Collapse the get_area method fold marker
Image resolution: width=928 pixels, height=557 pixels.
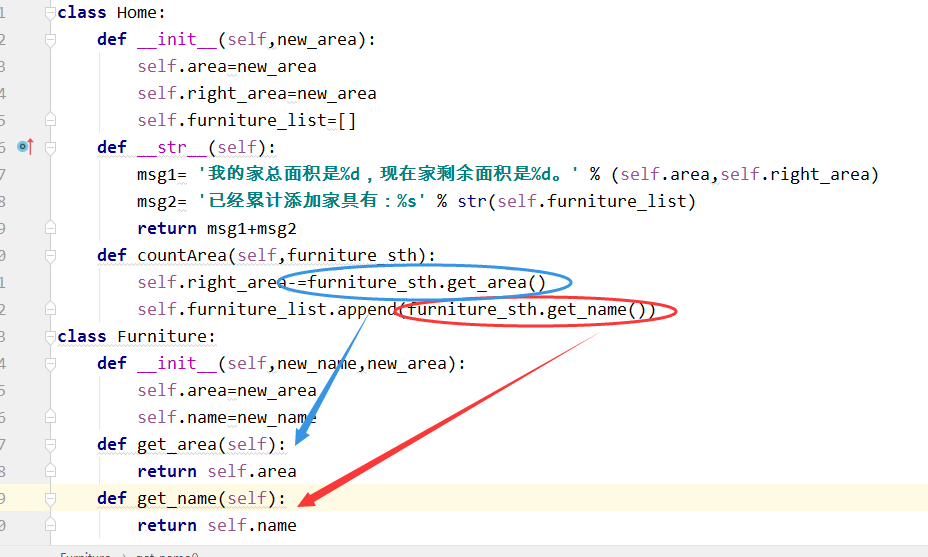point(50,445)
